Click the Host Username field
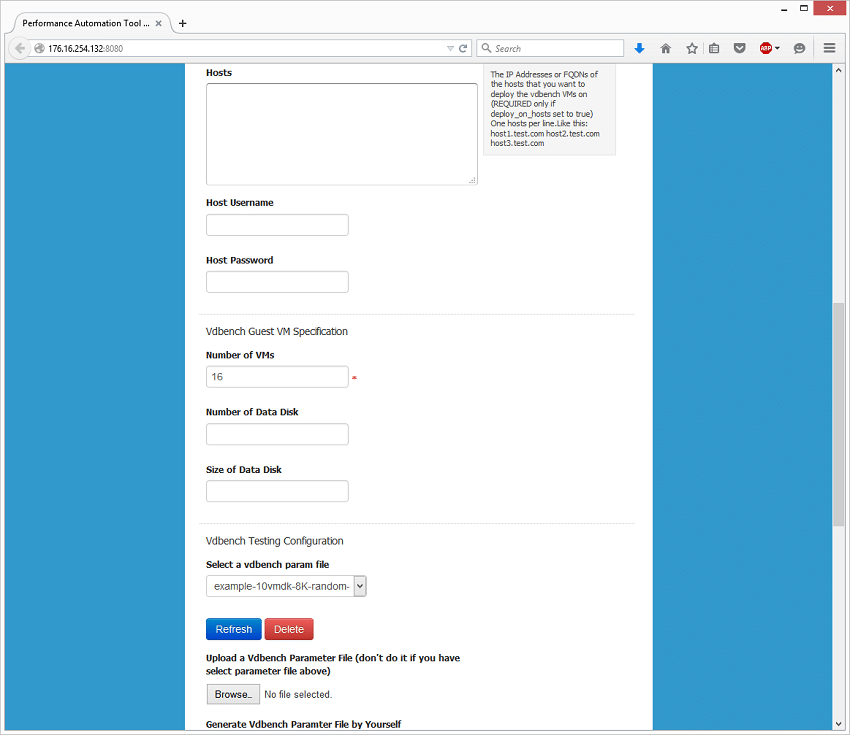The width and height of the screenshot is (850, 735). tap(277, 225)
